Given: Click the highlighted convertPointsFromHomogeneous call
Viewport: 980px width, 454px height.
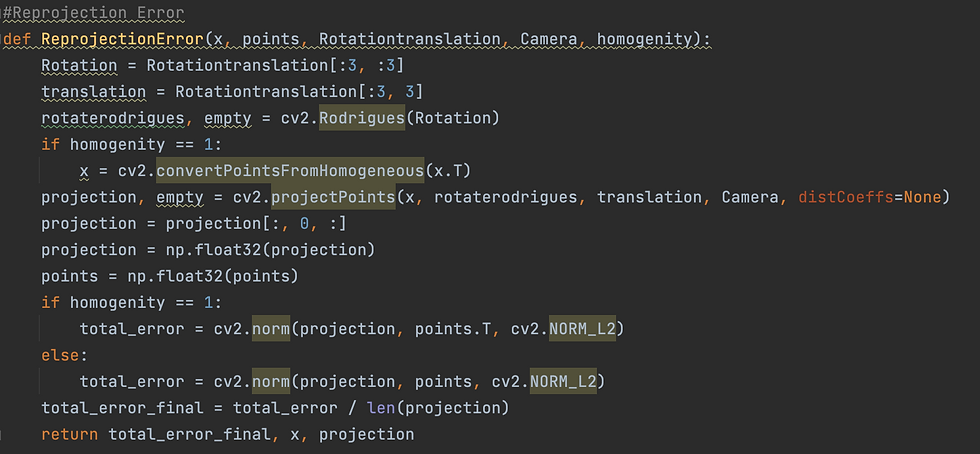Looking at the screenshot, I should (x=290, y=170).
